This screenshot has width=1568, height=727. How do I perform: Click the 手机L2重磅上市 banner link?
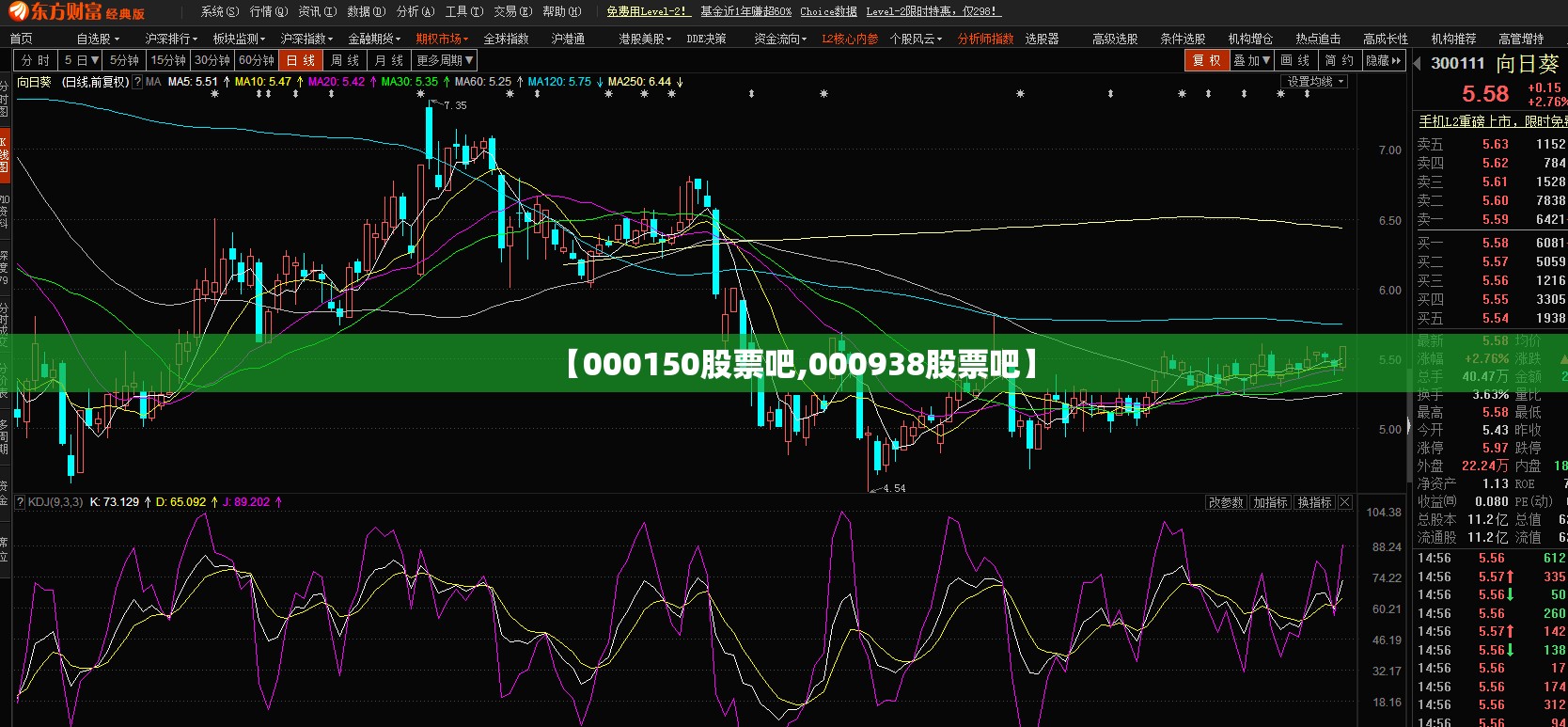pos(1493,121)
